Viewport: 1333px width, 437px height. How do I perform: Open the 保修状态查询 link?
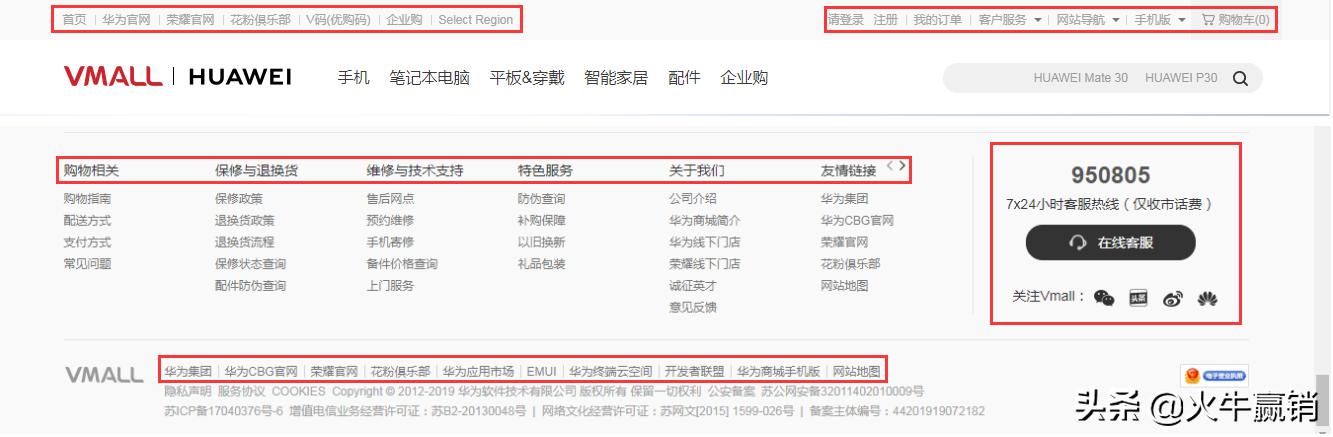(251, 264)
